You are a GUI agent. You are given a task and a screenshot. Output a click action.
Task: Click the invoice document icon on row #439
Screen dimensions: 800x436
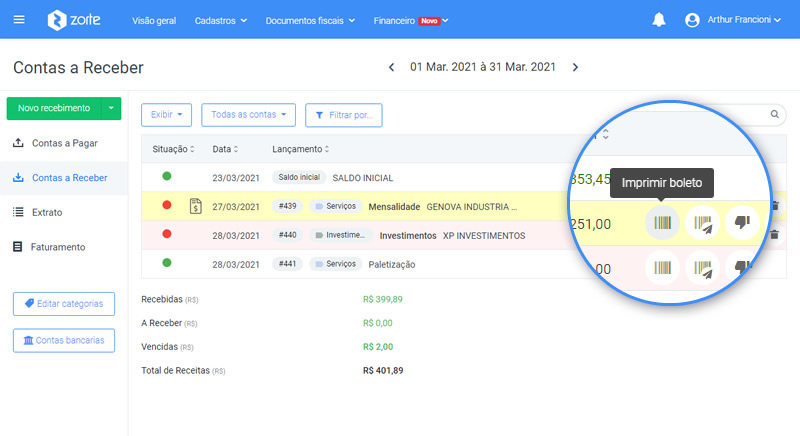pyautogui.click(x=196, y=207)
